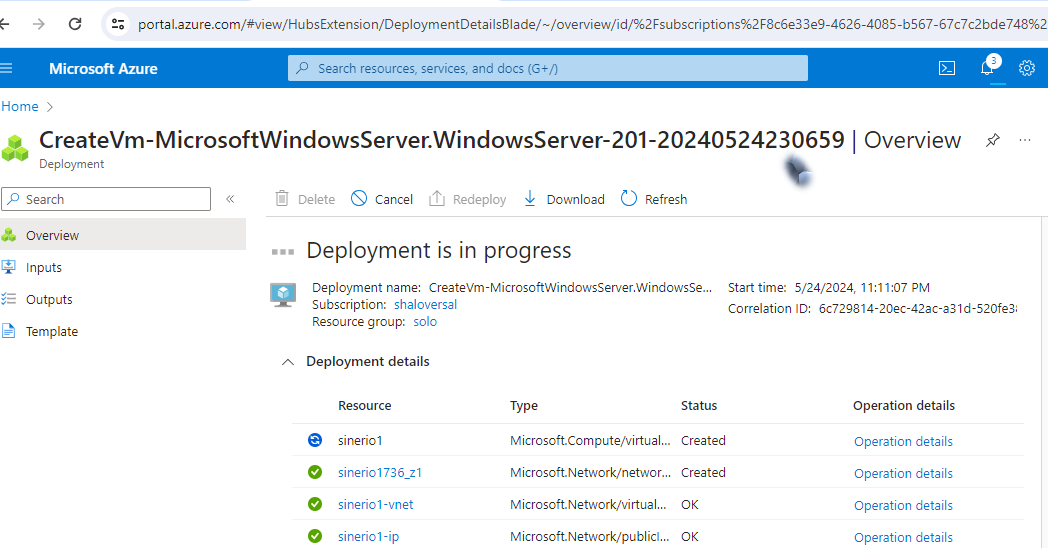The image size is (1048, 548).
Task: Download the deployment details
Action: [564, 199]
